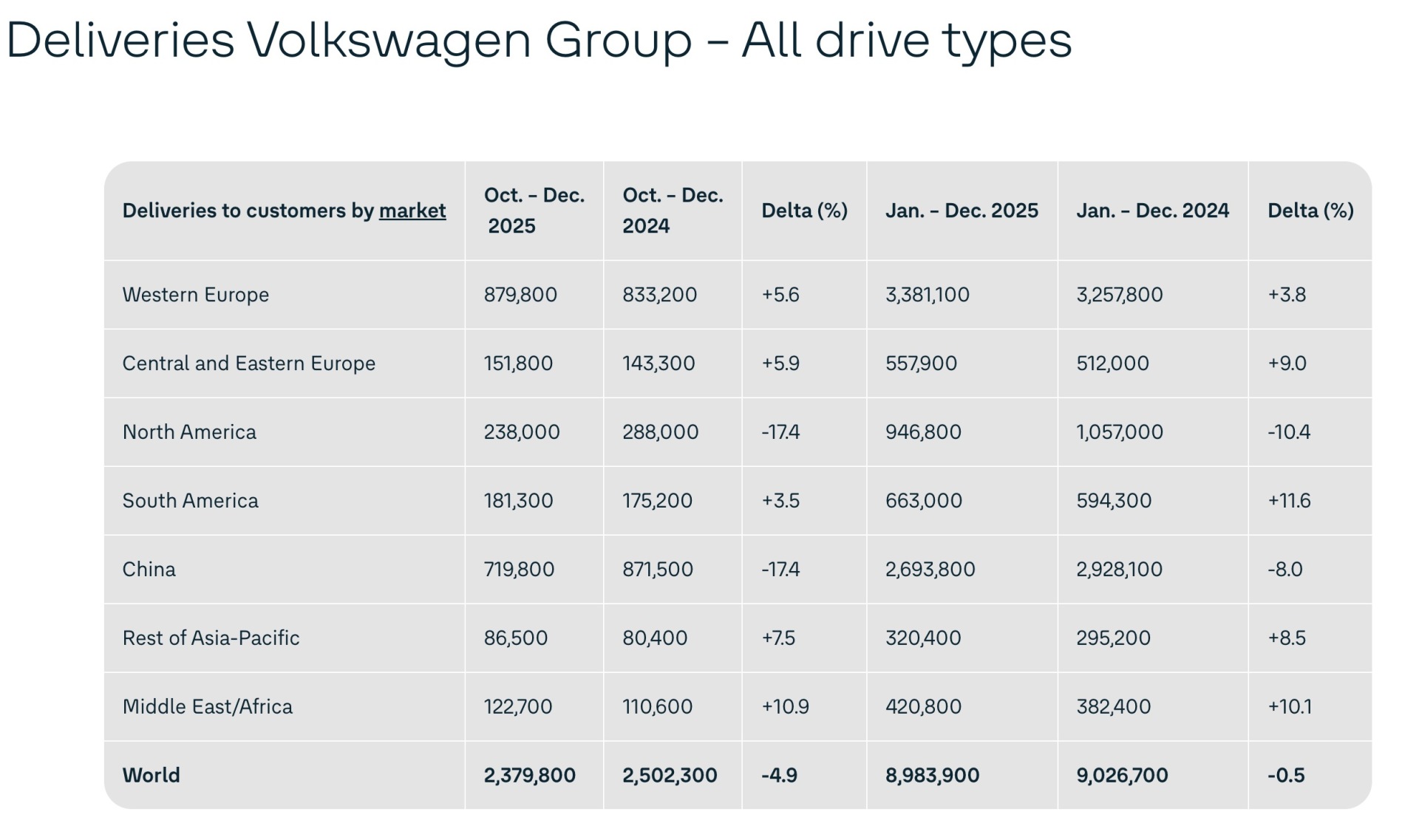Click the South America +11.6 delta cell

click(1288, 501)
